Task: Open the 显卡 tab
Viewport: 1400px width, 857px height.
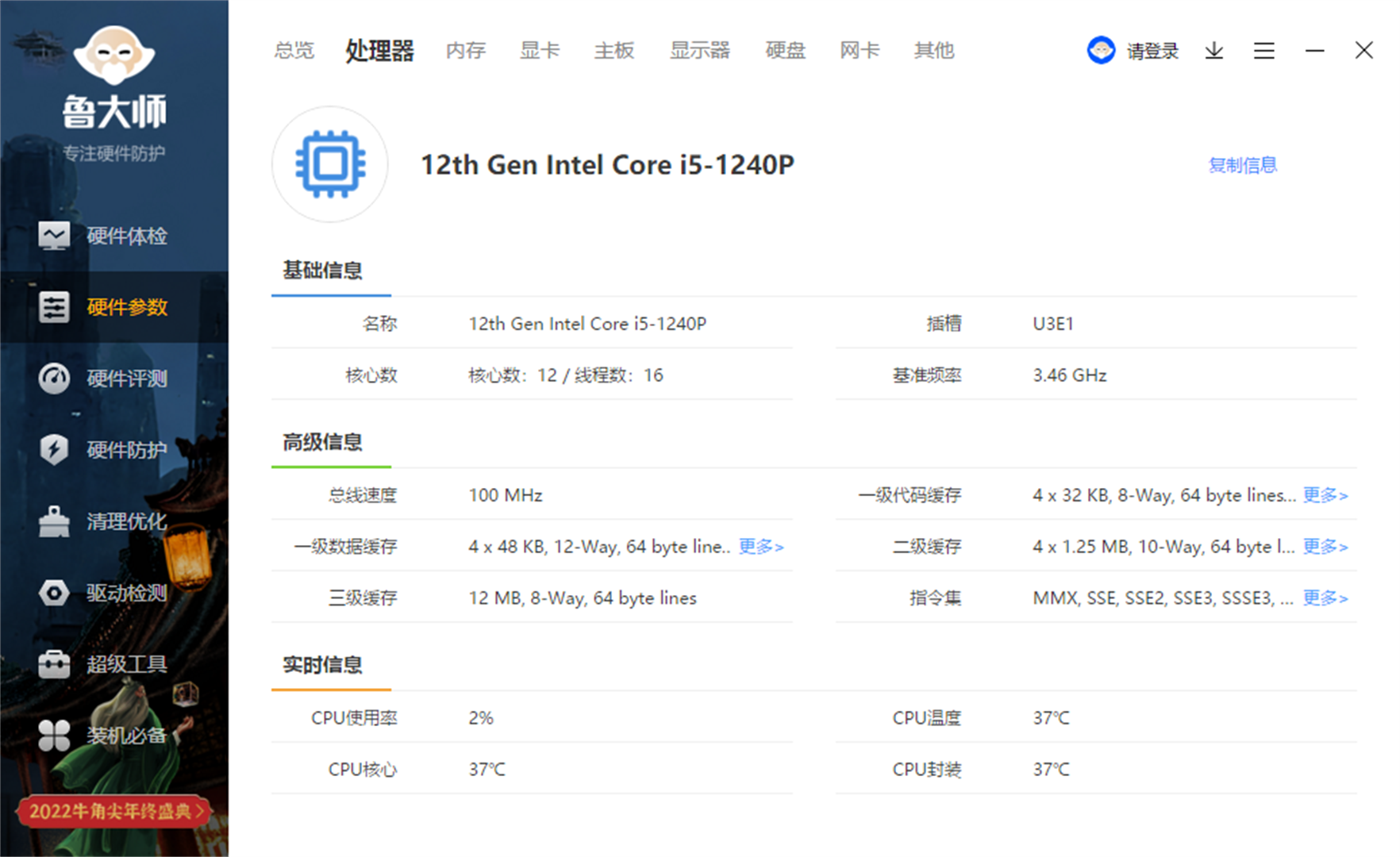Action: (540, 51)
